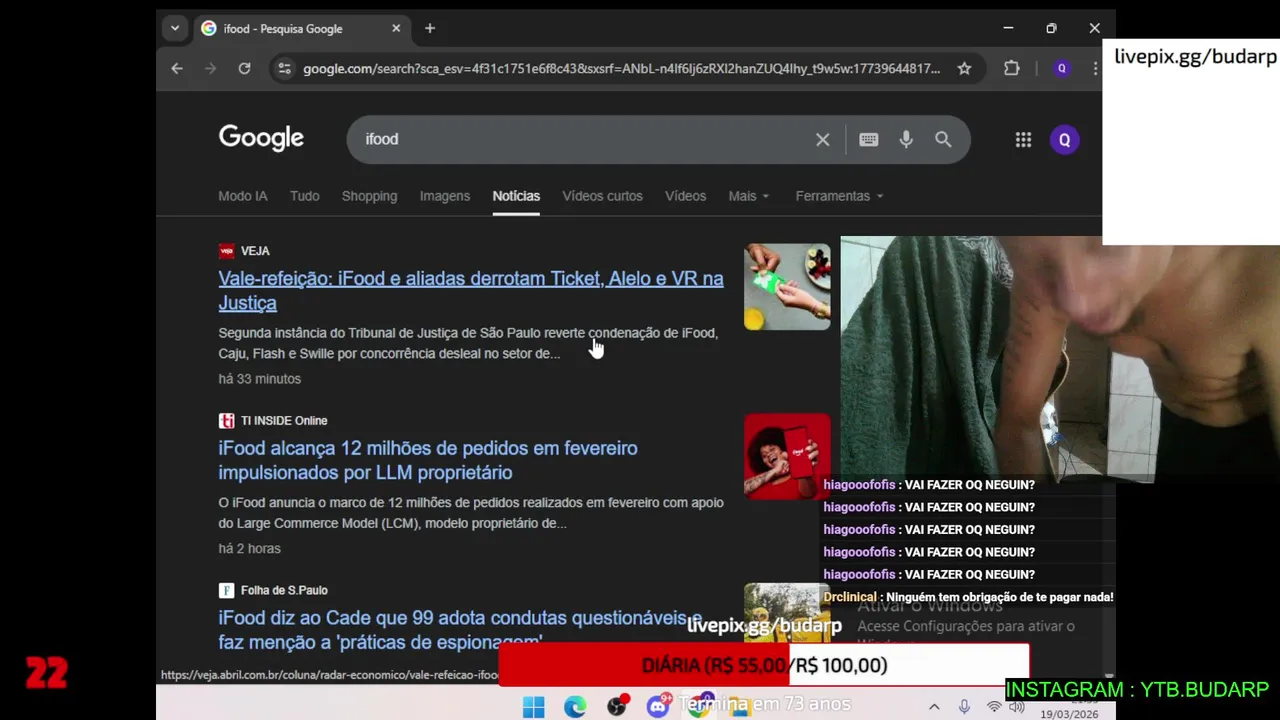This screenshot has height=720, width=1280.
Task: Go back to the previous page
Action: [177, 68]
